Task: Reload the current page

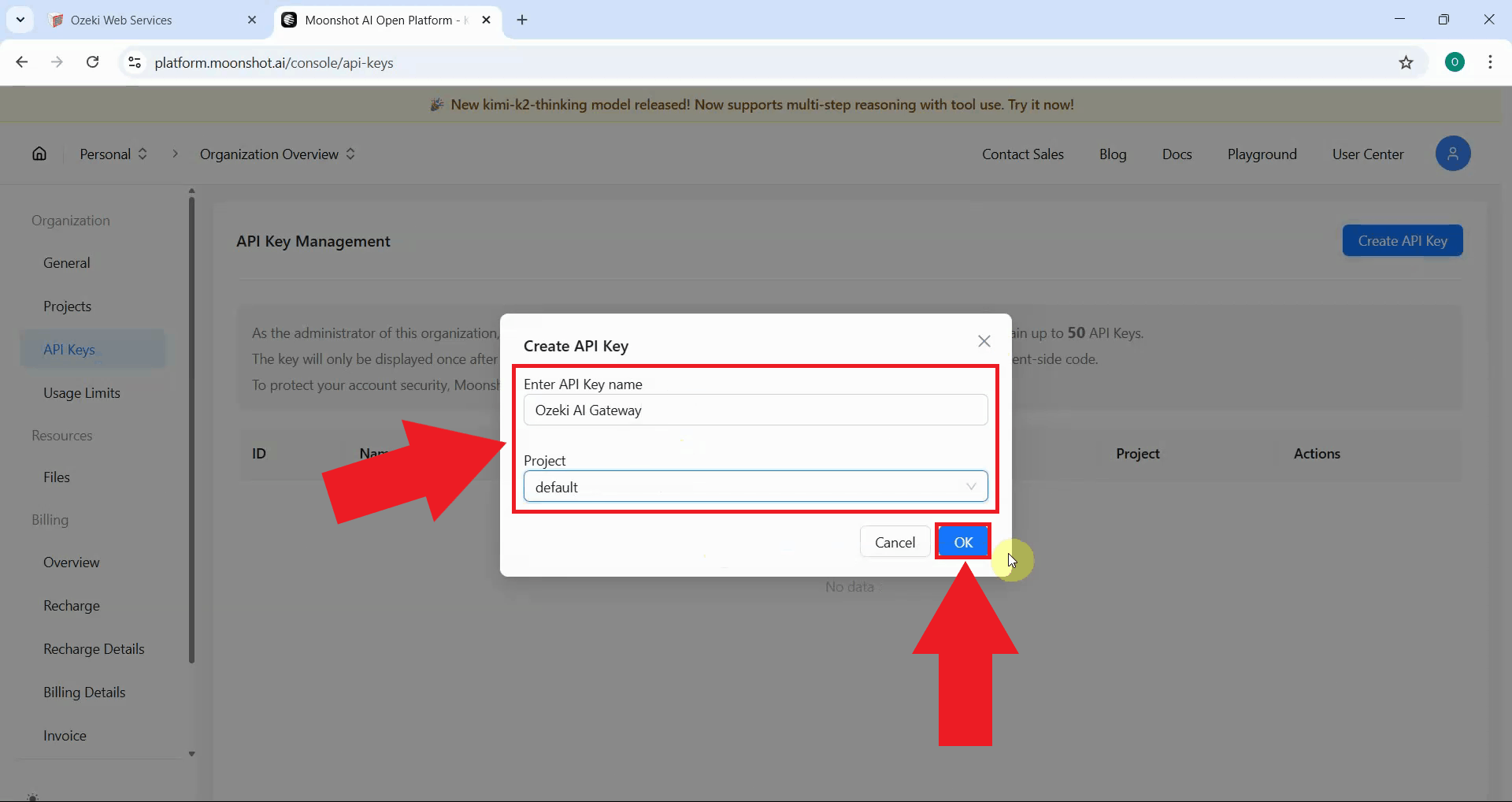Action: tap(93, 62)
